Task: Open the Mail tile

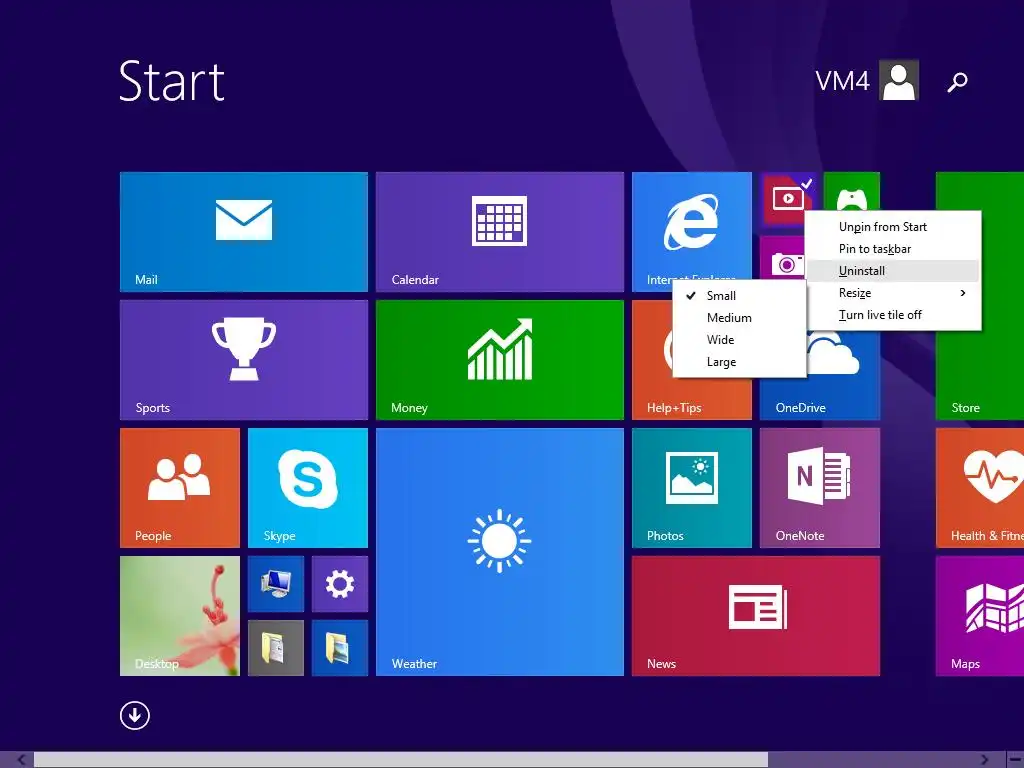Action: coord(244,232)
